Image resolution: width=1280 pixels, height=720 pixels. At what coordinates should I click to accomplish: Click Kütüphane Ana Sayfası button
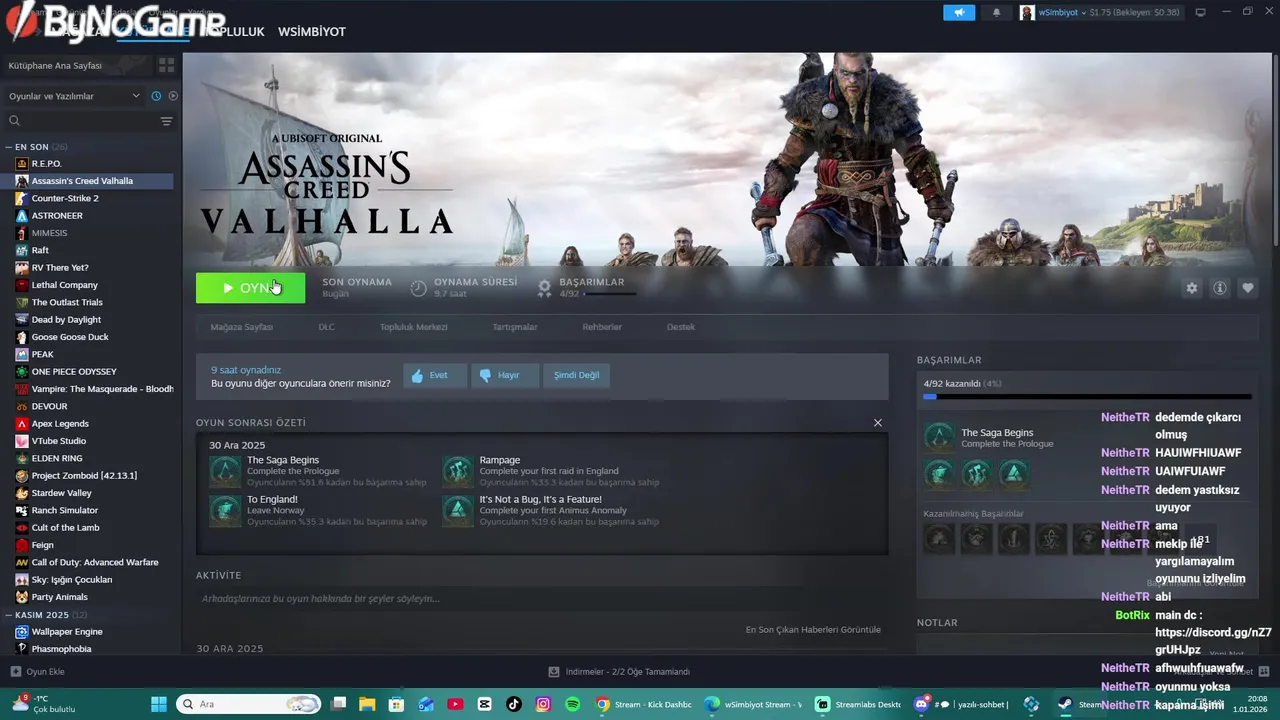78,65
